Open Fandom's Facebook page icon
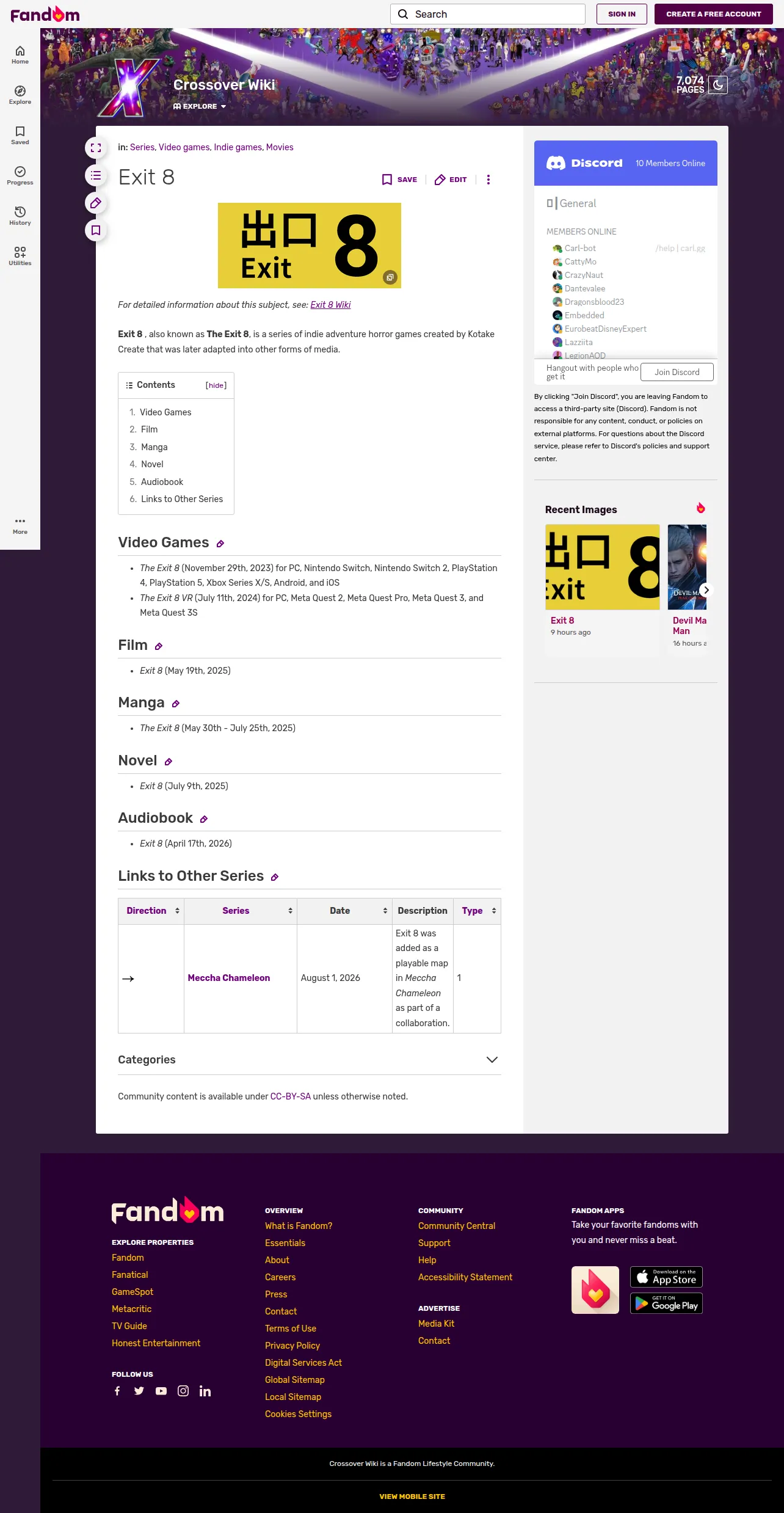The image size is (784, 1513). [x=117, y=1391]
